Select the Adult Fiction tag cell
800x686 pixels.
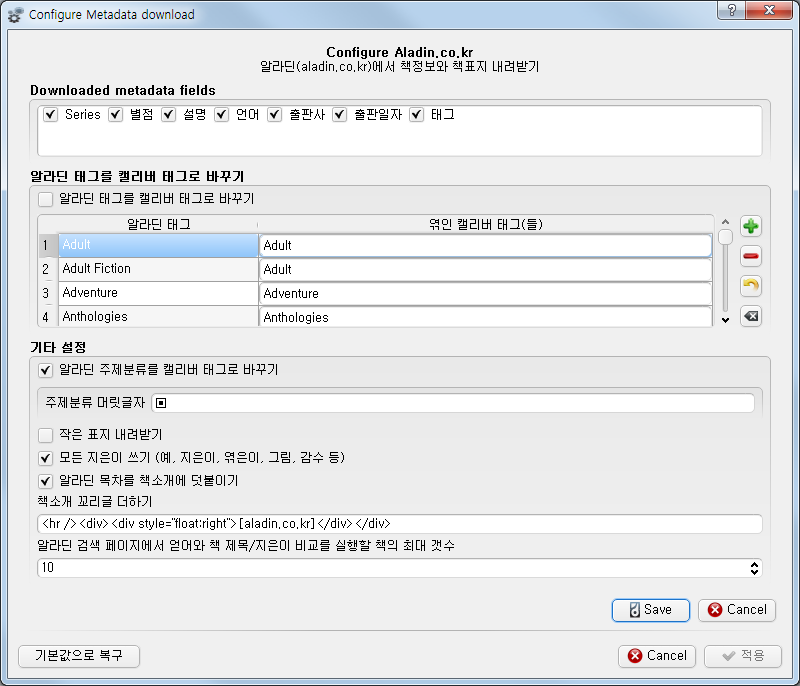159,269
